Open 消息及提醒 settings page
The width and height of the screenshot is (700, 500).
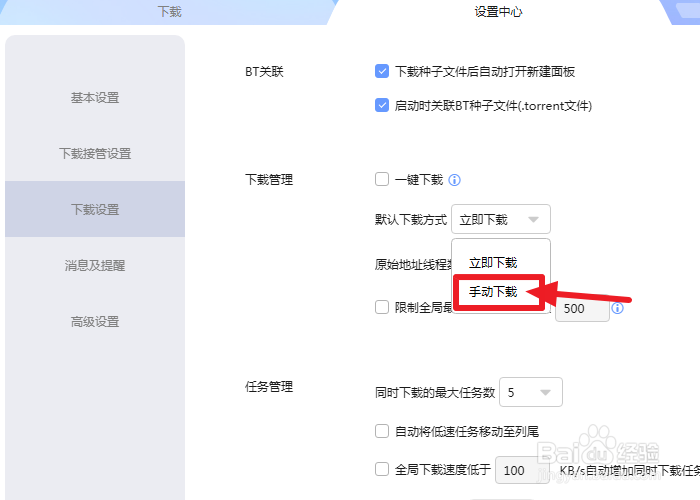(x=95, y=265)
